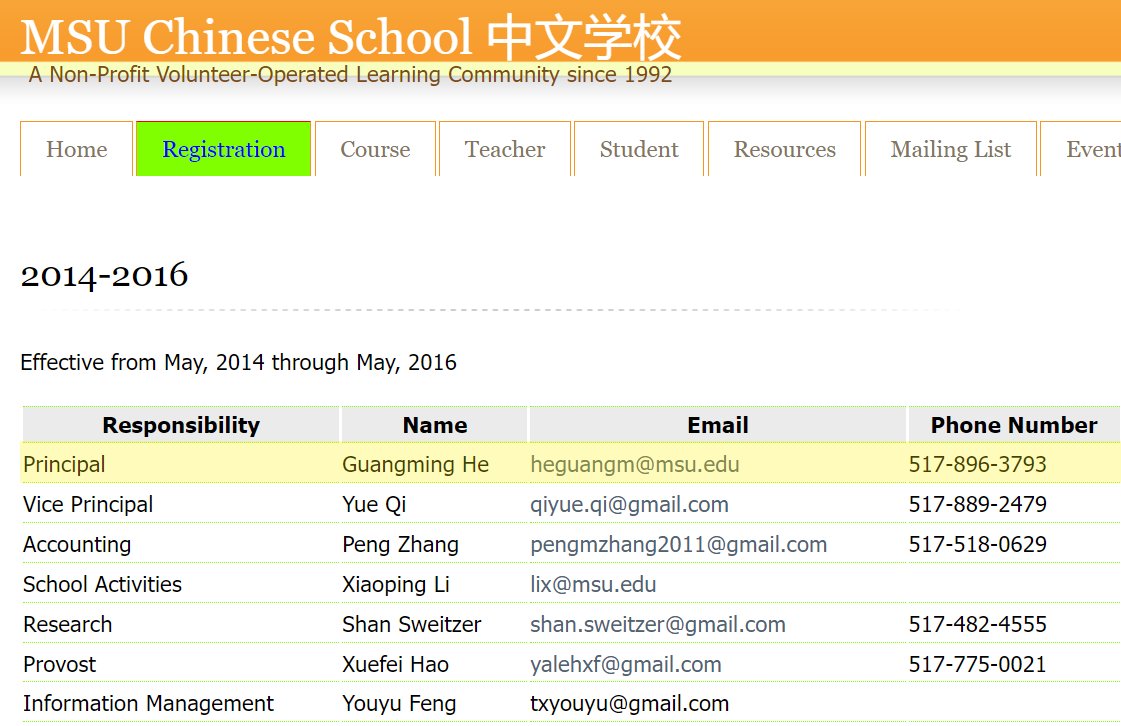1121x726 pixels.
Task: Select the Principal row name Guangming He
Action: click(x=415, y=465)
